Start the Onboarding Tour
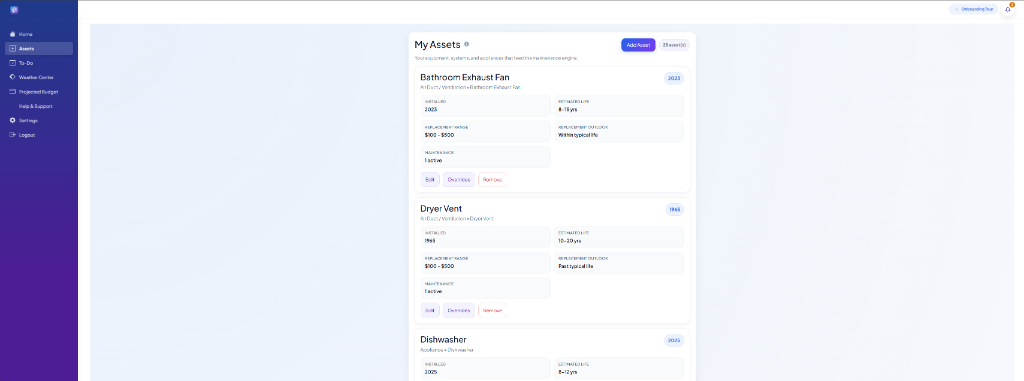Image resolution: width=1024 pixels, height=381 pixels. point(973,9)
